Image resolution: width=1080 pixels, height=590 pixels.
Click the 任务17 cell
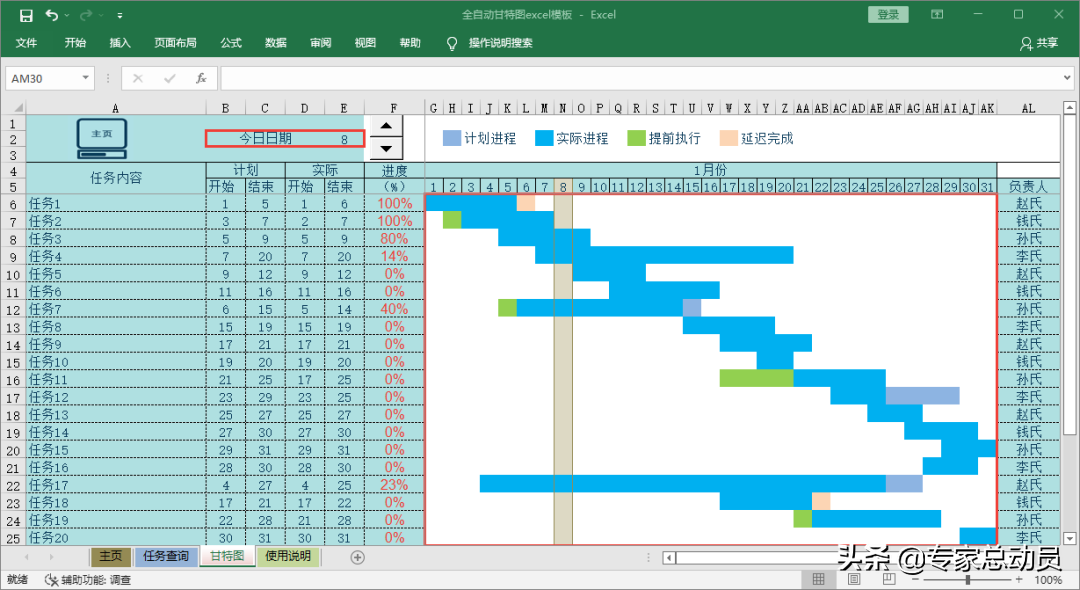point(116,485)
